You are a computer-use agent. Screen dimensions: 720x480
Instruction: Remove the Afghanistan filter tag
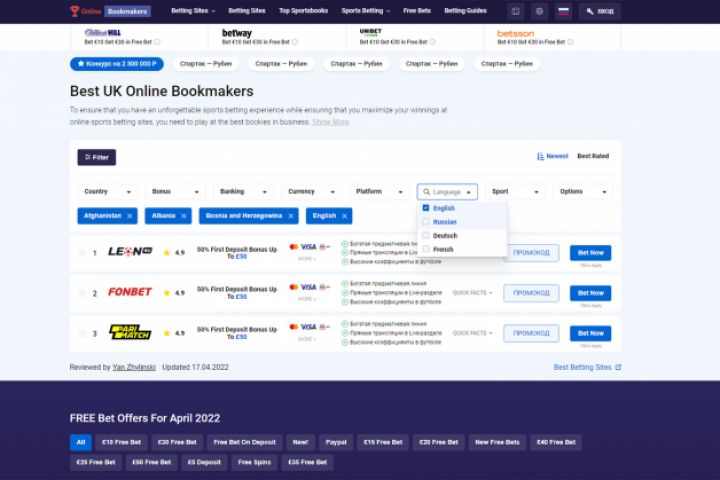[129, 216]
